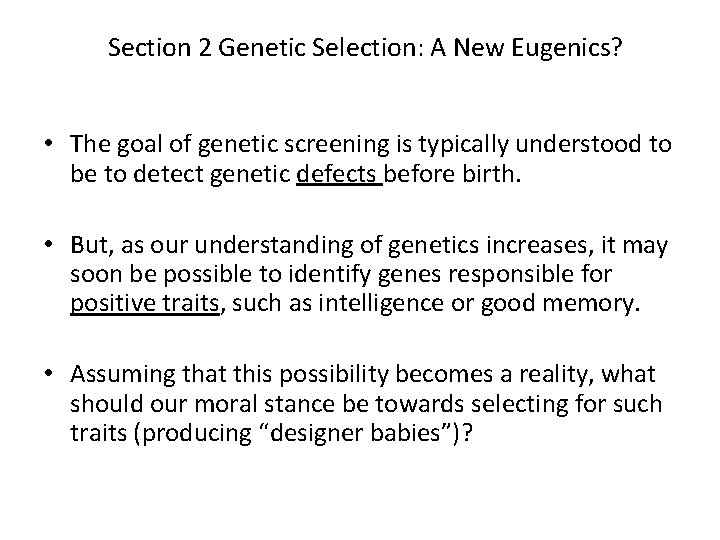Click the slide title about Genetic Selection
The height and width of the screenshot is (540, 720).
tap(365, 48)
